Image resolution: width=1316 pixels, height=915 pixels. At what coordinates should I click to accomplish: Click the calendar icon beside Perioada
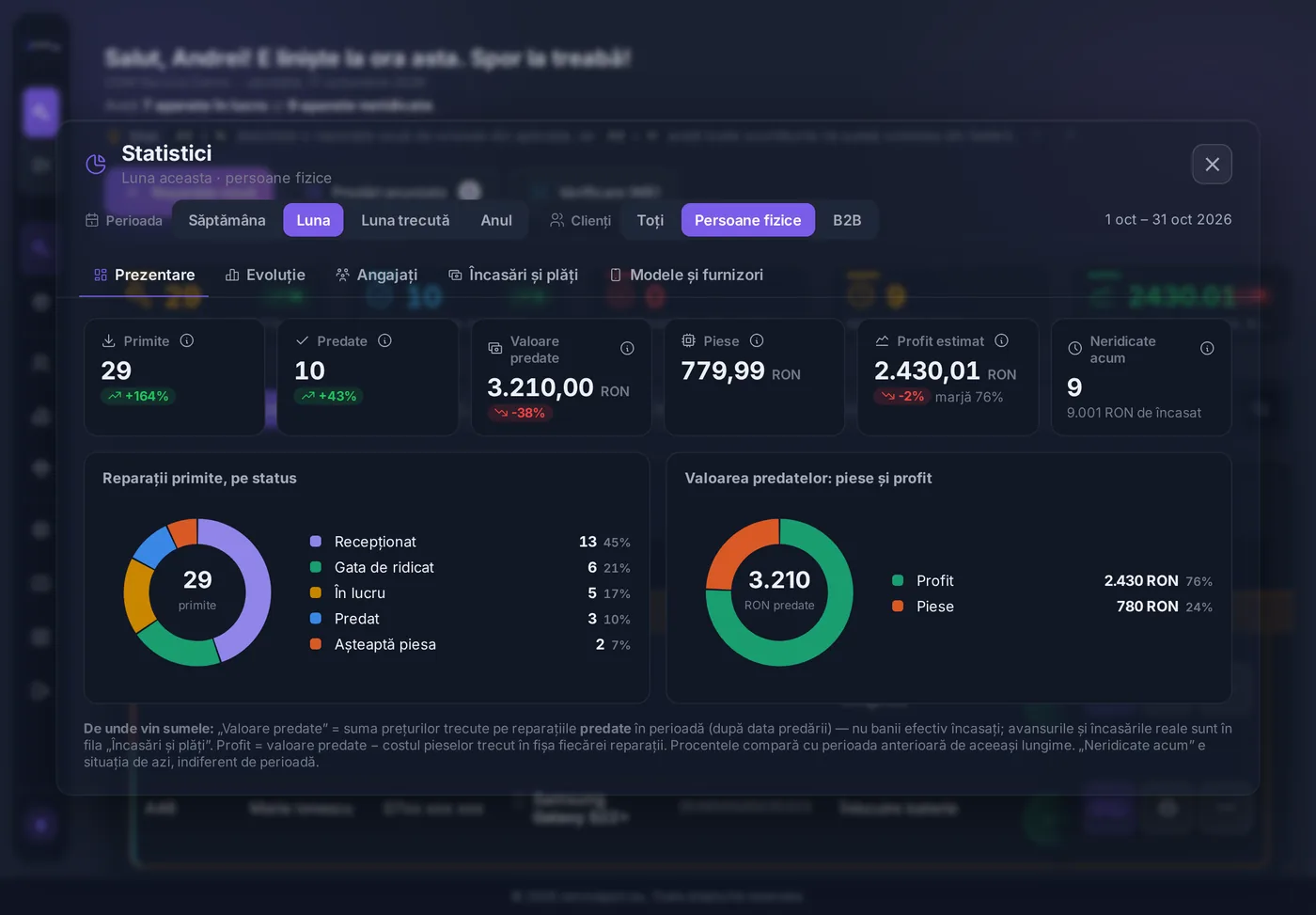tap(92, 220)
